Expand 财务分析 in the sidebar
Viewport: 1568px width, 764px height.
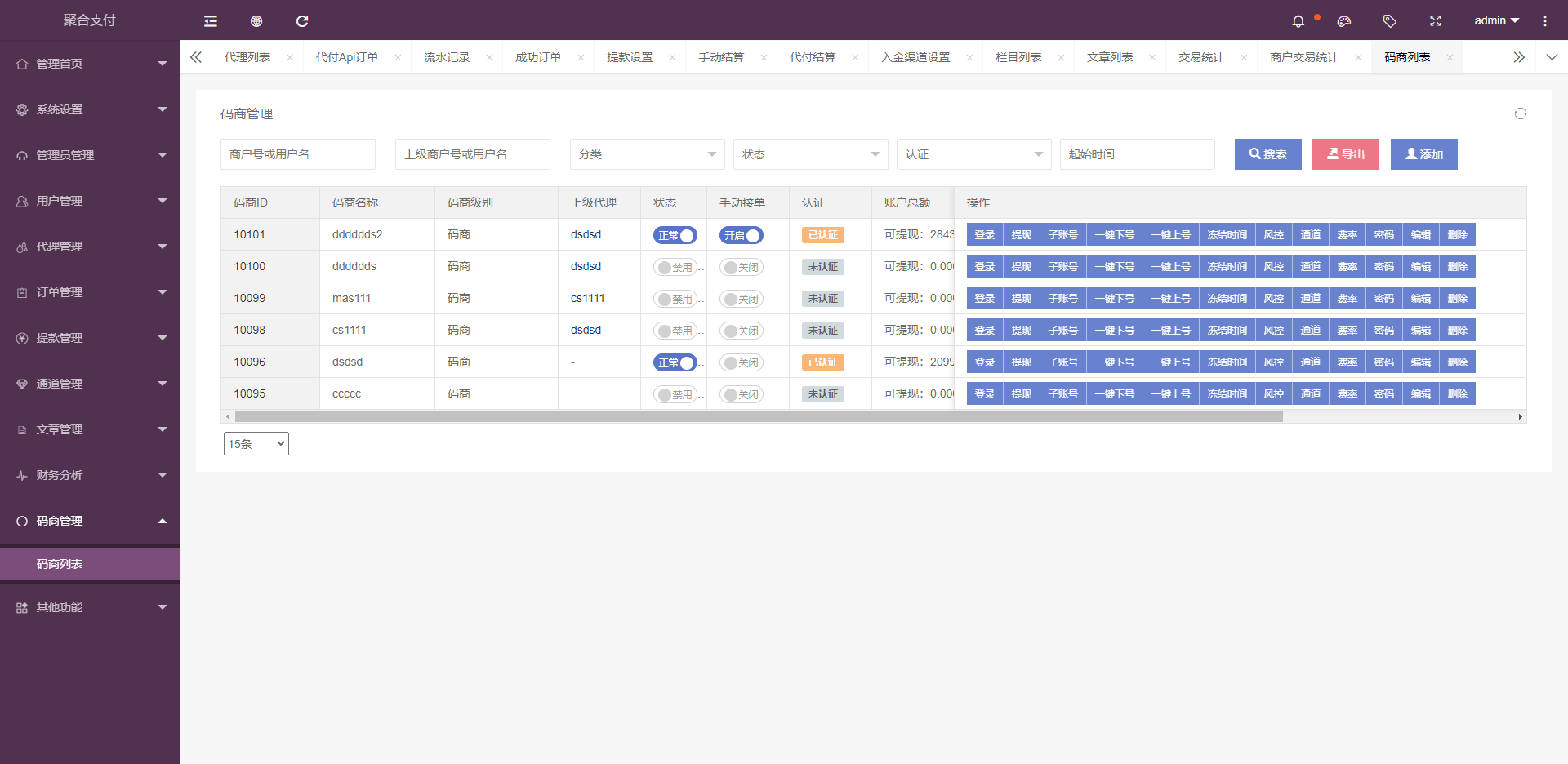[90, 475]
